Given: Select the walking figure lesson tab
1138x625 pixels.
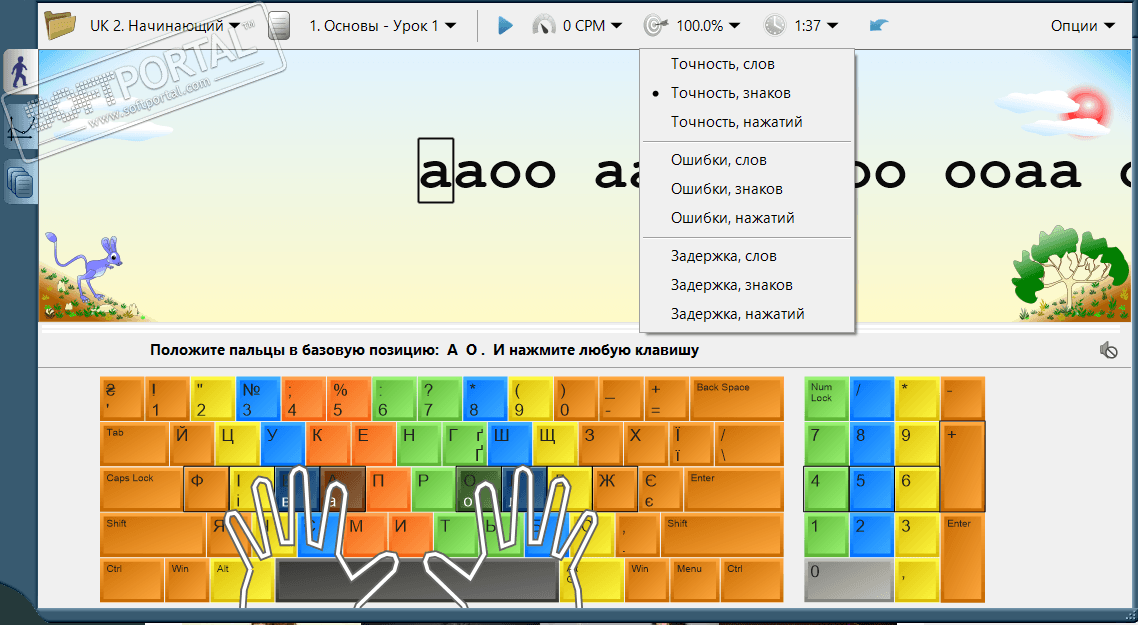Looking at the screenshot, I should click(20, 71).
